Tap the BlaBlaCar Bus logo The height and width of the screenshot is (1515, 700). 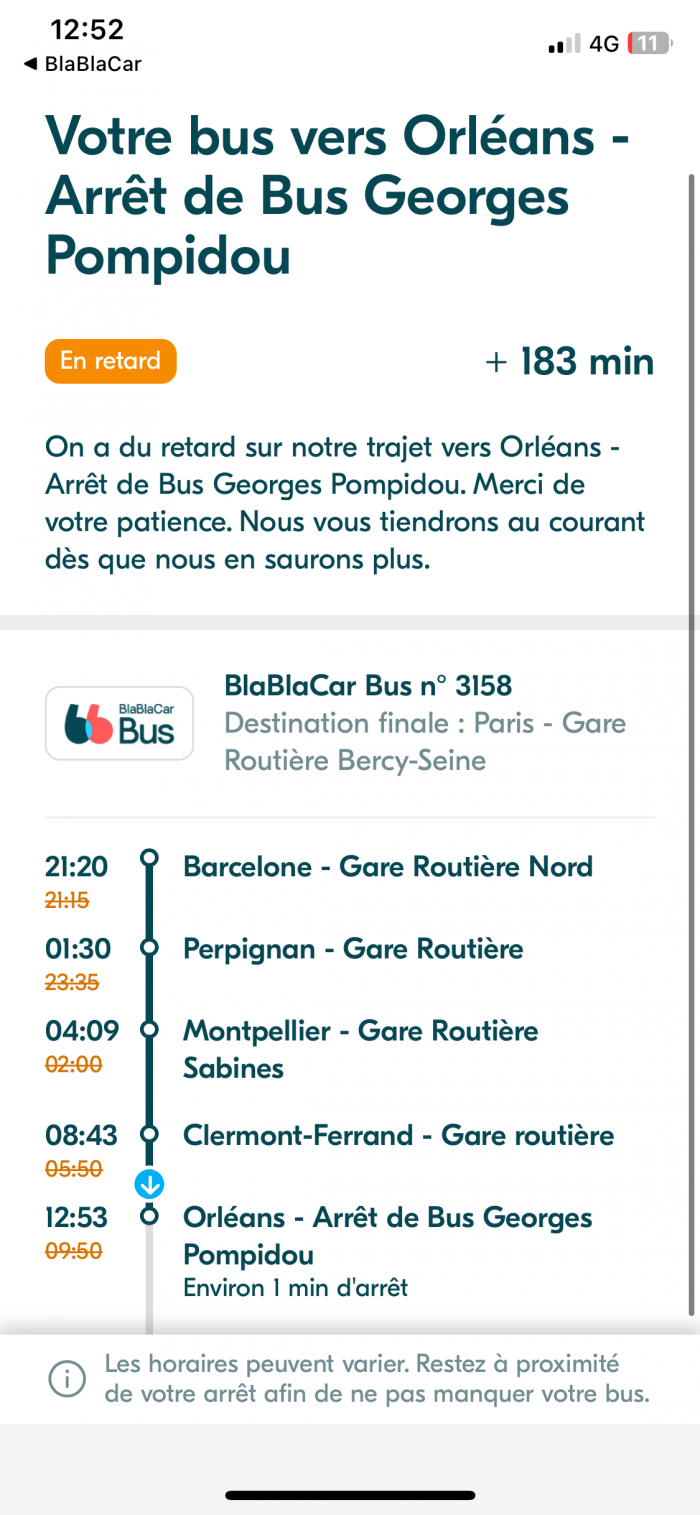point(119,723)
